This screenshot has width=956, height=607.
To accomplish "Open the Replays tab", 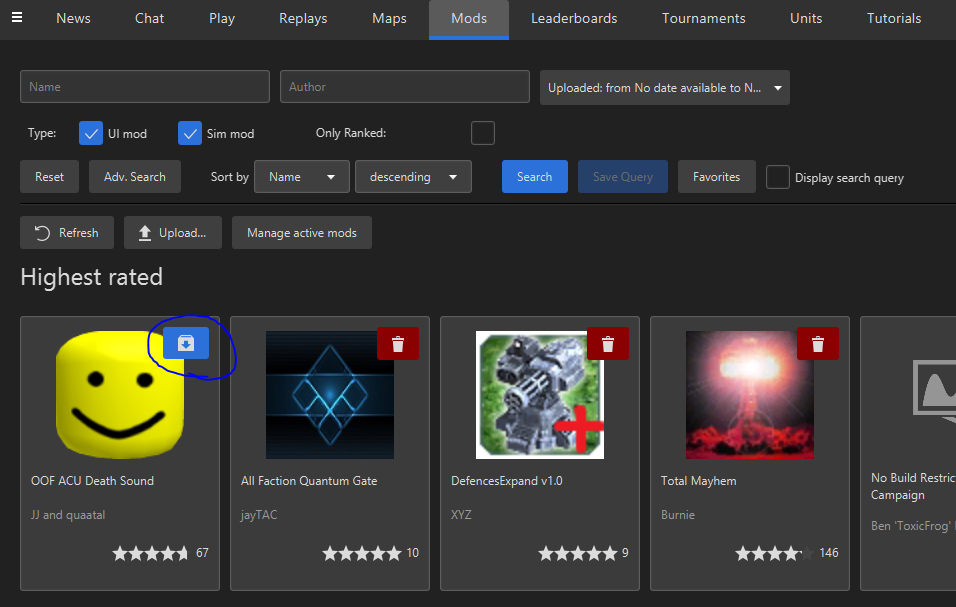I will coord(303,18).
